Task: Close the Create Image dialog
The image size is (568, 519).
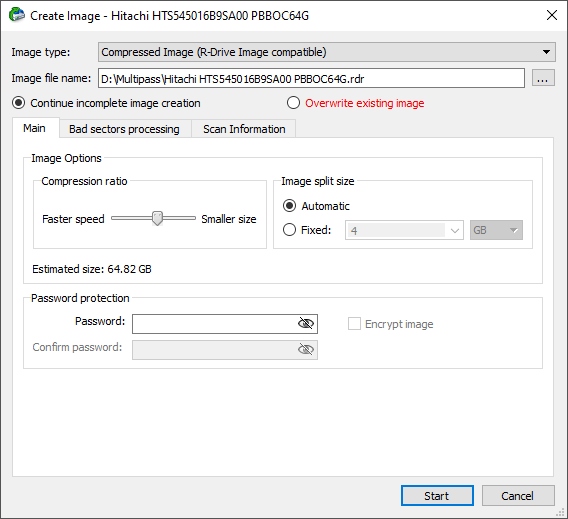Action: pyautogui.click(x=552, y=15)
